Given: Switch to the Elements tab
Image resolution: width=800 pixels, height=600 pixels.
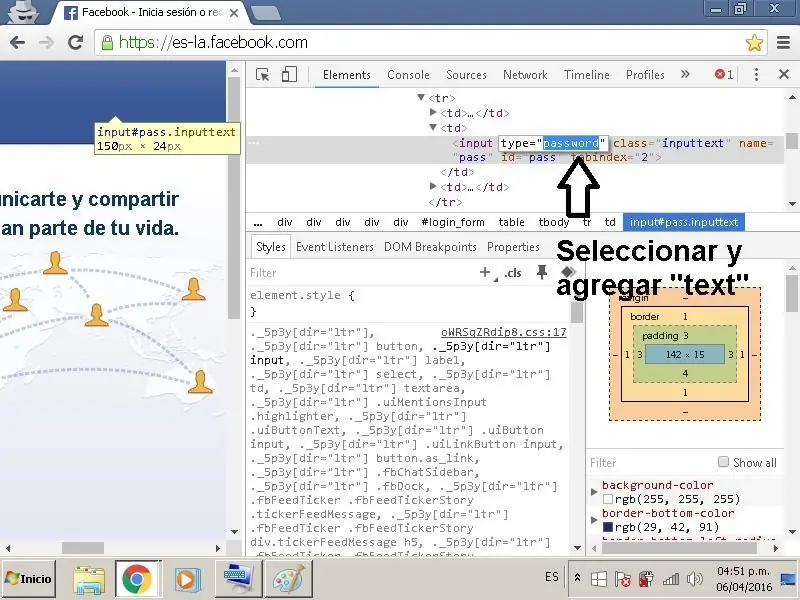Looking at the screenshot, I should 346,74.
